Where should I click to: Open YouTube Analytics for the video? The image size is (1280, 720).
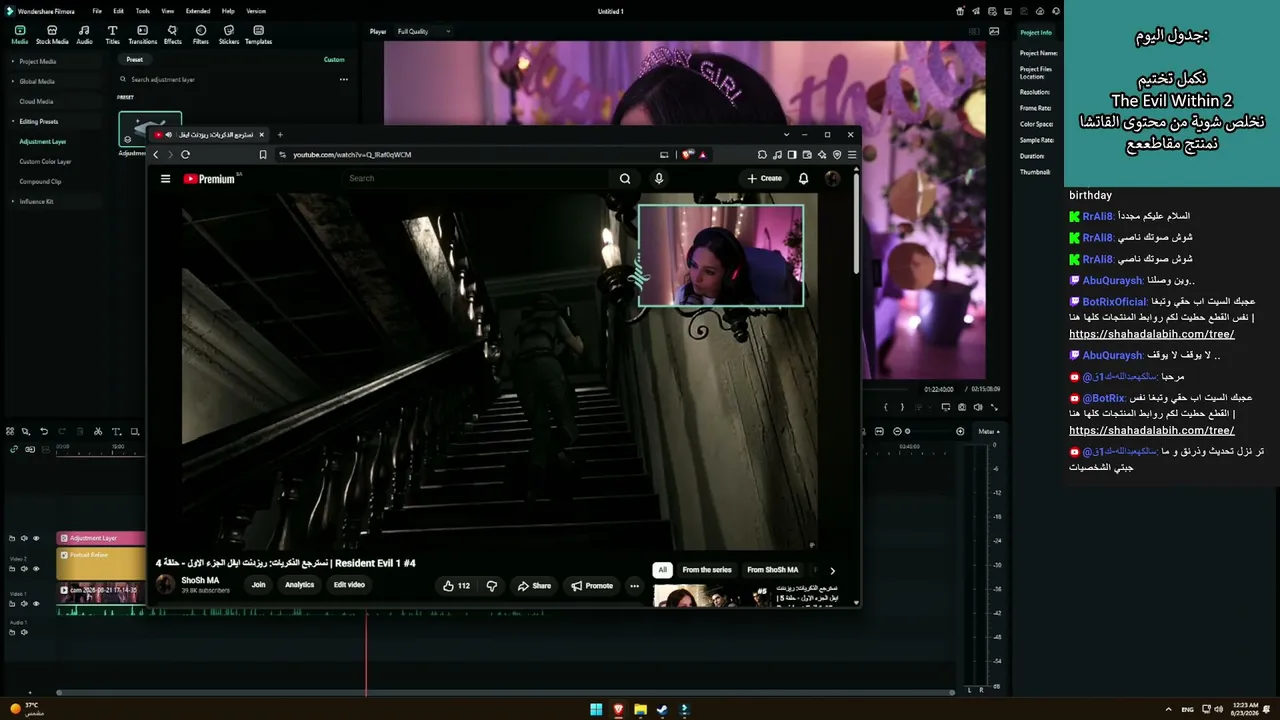(x=299, y=585)
